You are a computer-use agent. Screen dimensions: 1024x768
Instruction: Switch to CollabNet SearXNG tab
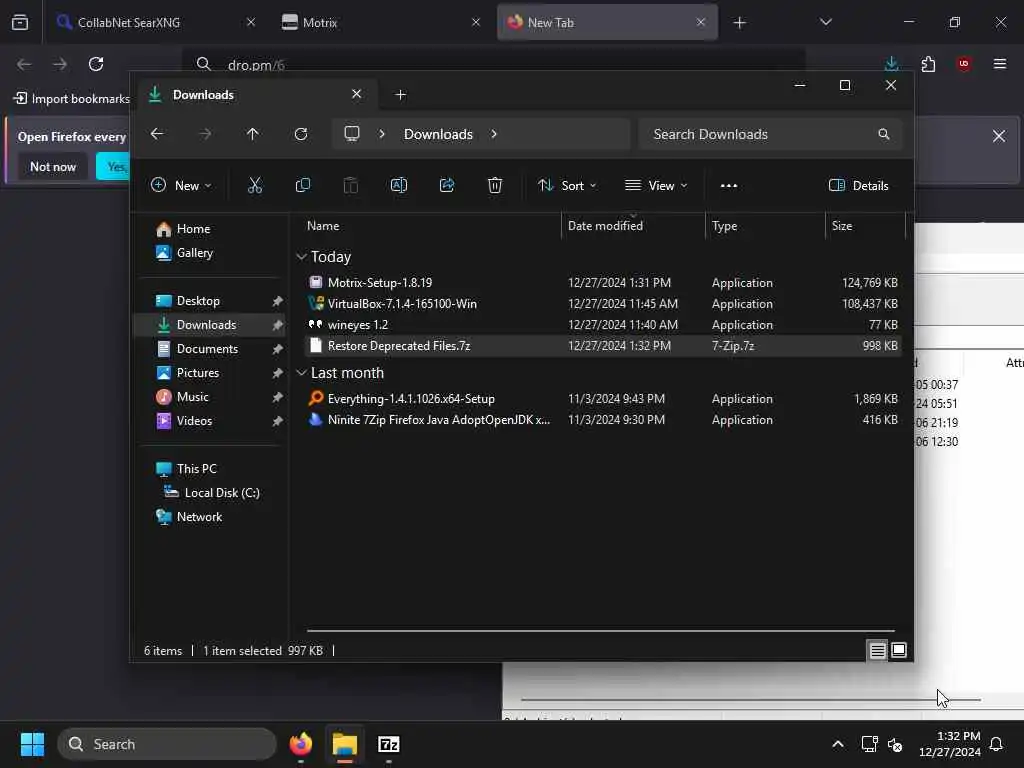(x=155, y=22)
